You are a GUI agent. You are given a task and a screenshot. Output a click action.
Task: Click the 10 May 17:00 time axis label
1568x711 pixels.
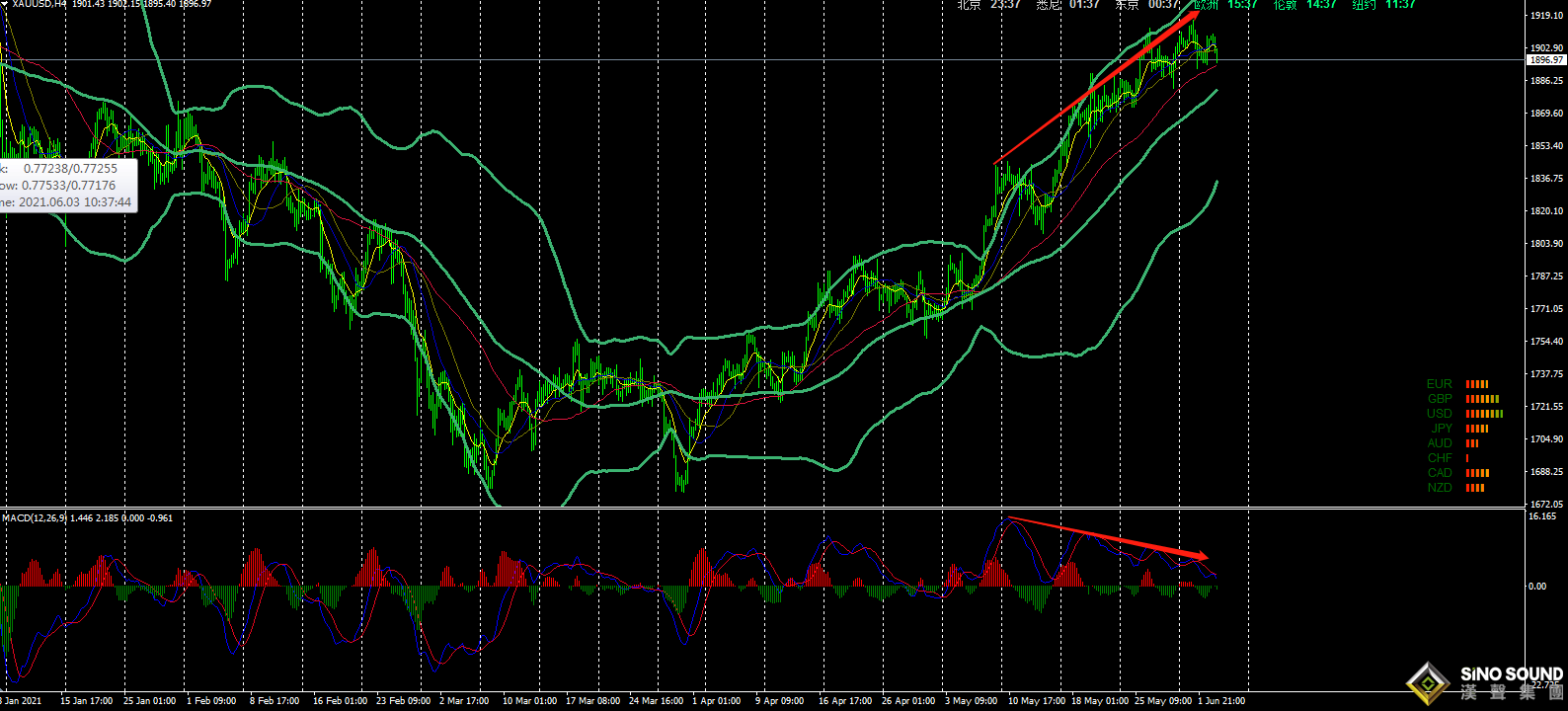1037,701
